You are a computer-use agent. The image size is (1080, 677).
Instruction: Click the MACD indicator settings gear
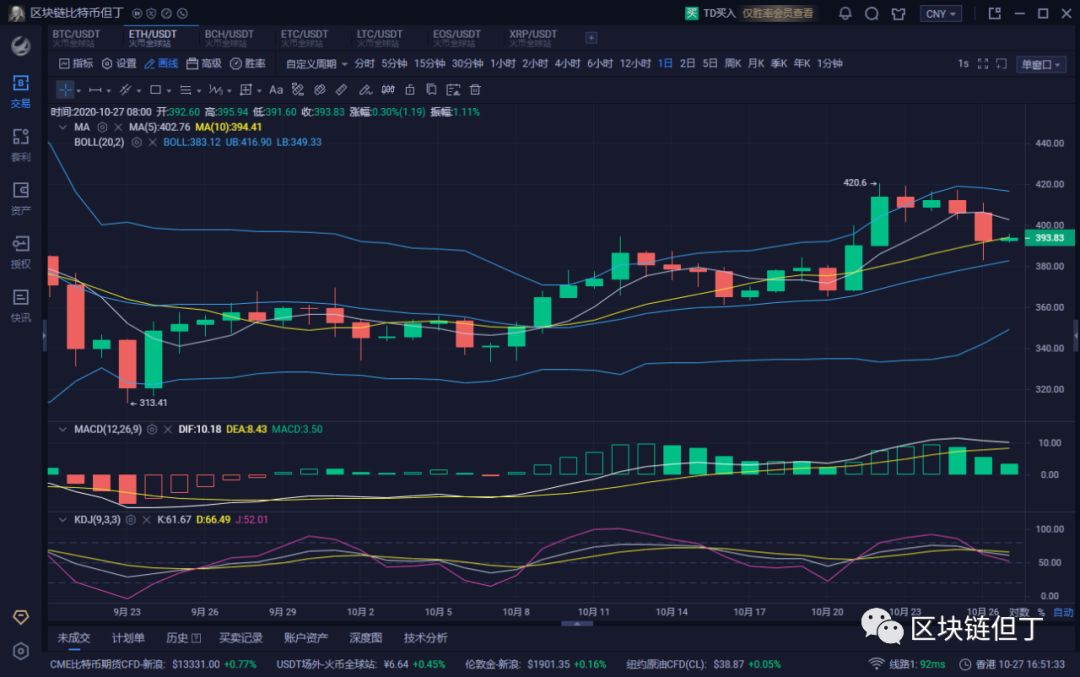[x=152, y=429]
